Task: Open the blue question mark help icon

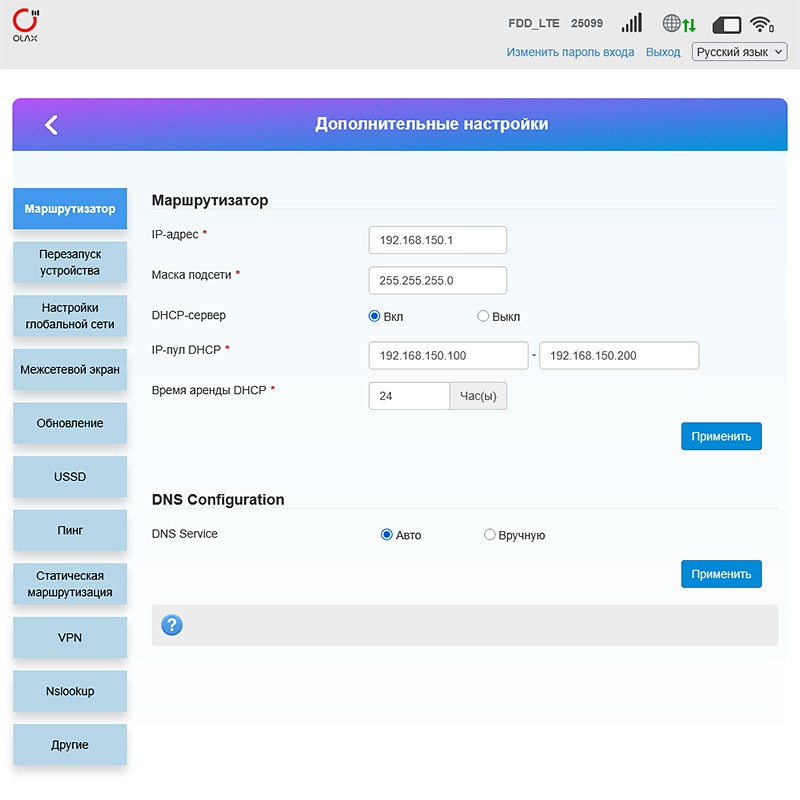Action: pos(172,625)
